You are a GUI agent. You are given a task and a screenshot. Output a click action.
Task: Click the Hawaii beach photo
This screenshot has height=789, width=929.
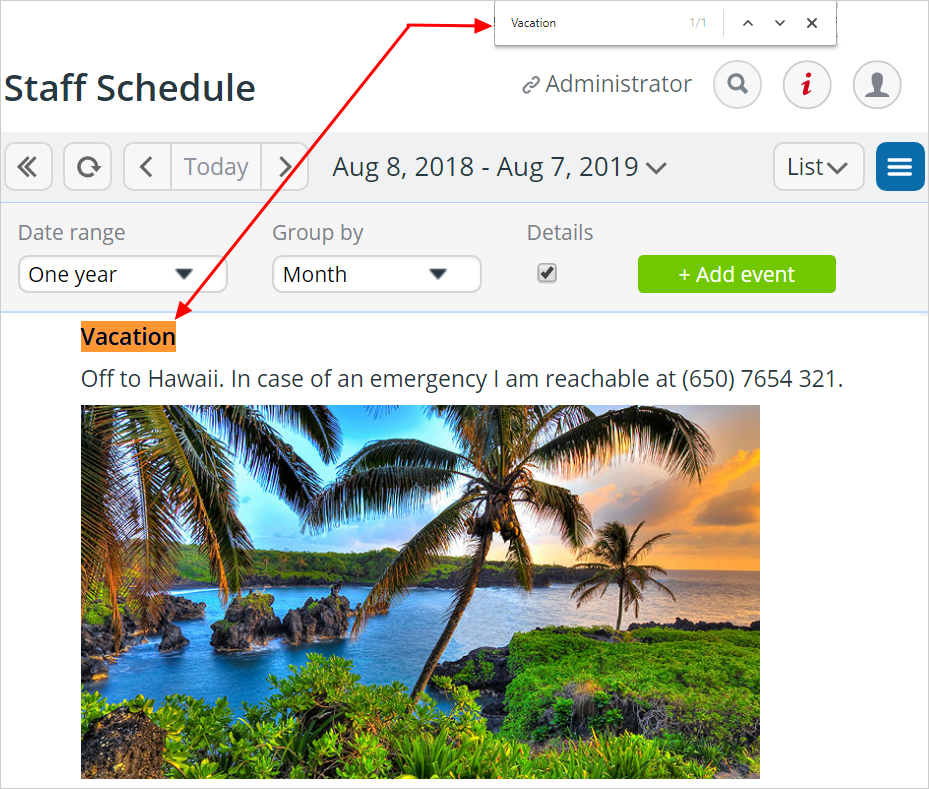click(420, 592)
